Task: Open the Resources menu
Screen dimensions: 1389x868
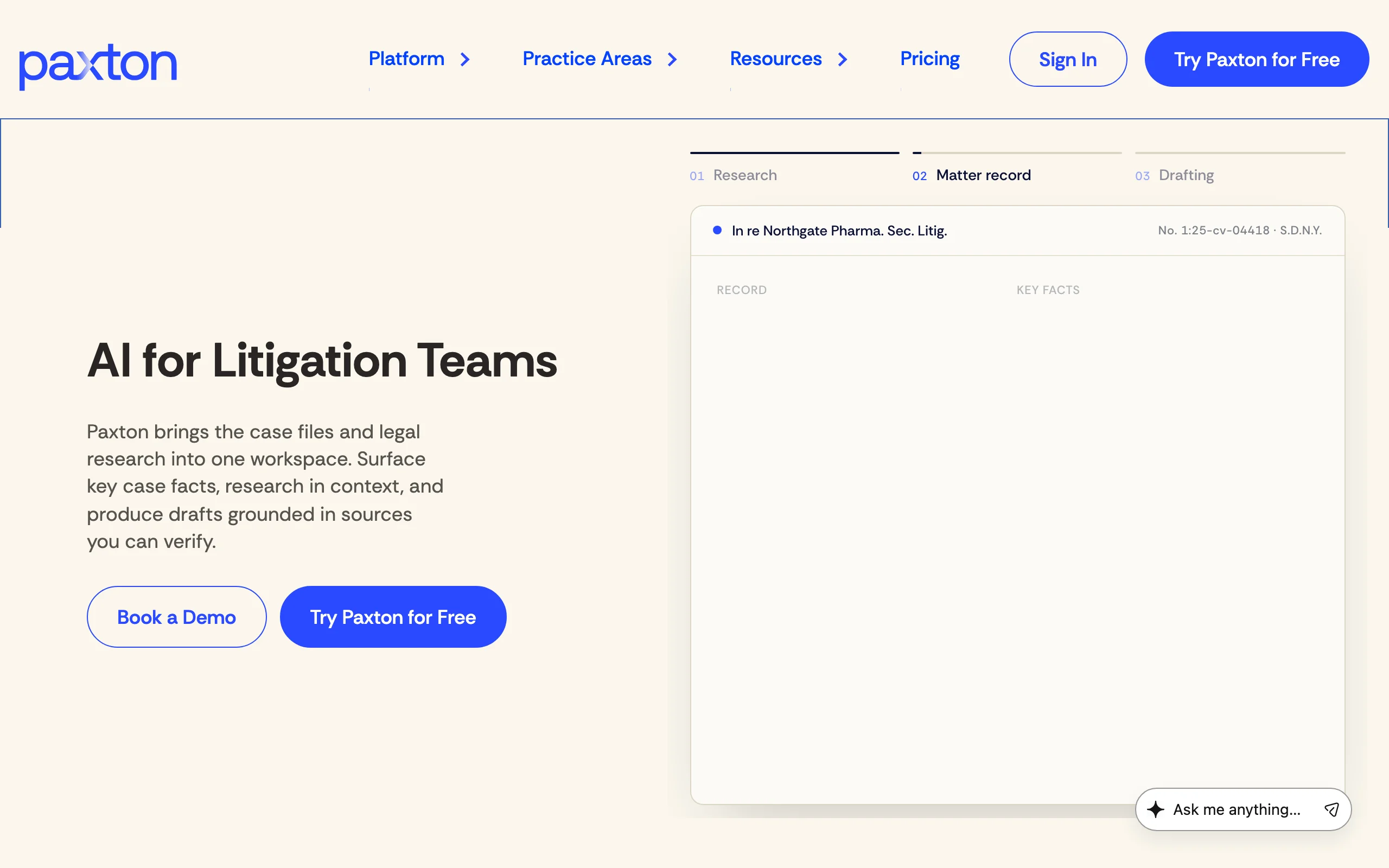Action: (775, 59)
